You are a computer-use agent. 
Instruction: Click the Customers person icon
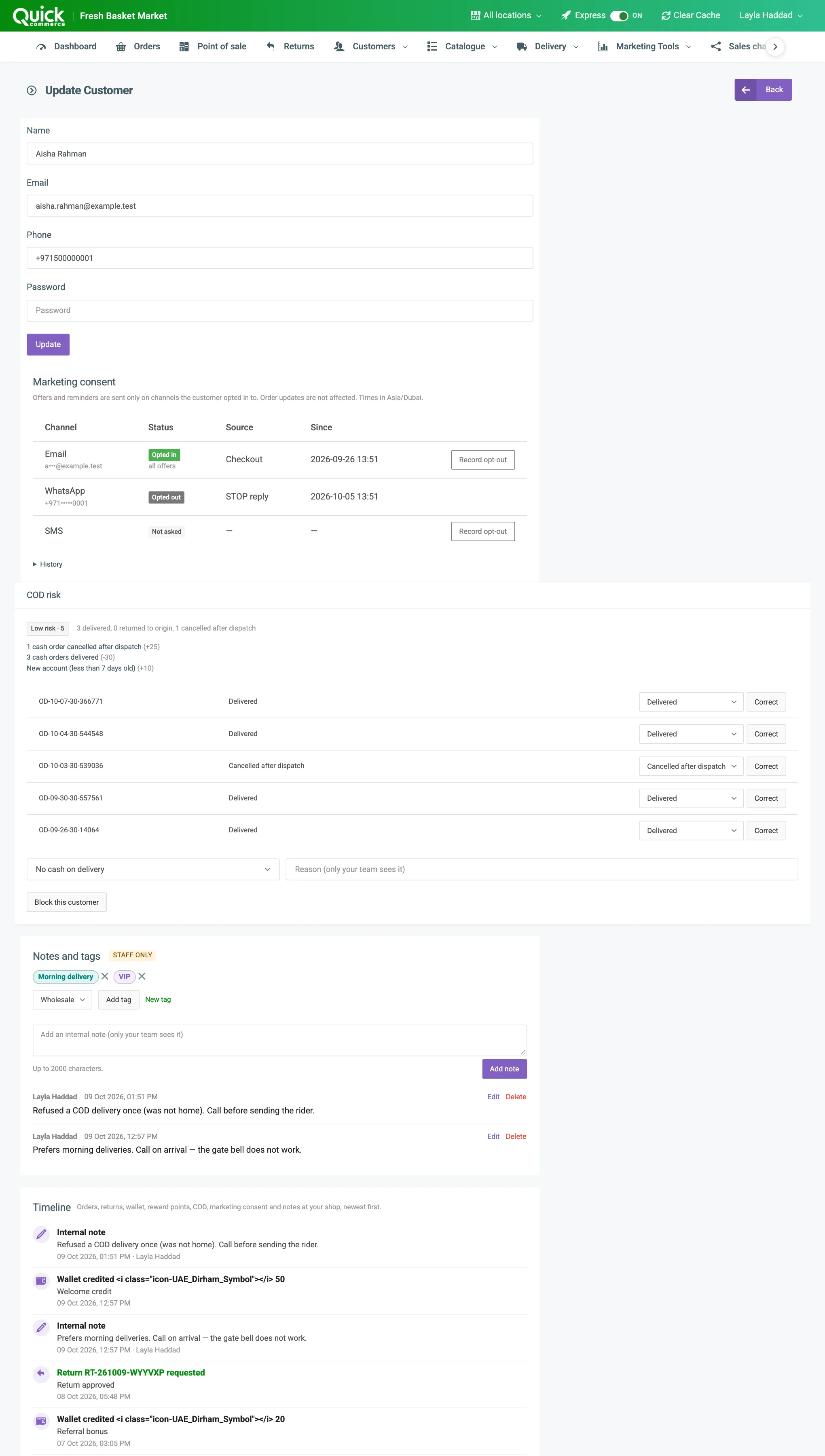pos(339,47)
